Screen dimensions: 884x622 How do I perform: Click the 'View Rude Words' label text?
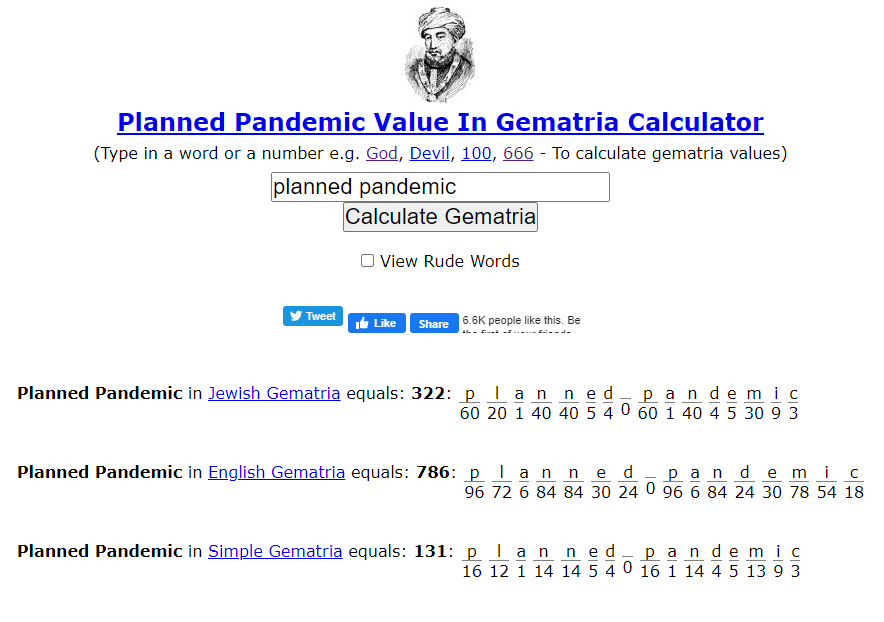pos(449,261)
